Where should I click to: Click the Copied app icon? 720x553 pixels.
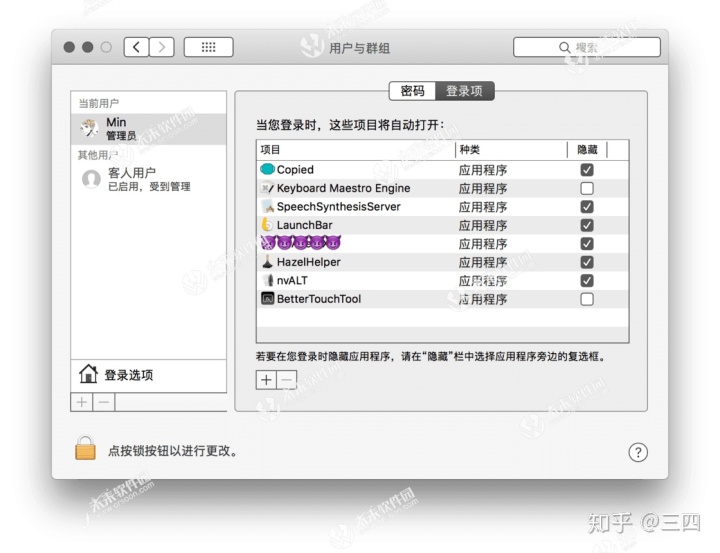pos(267,169)
